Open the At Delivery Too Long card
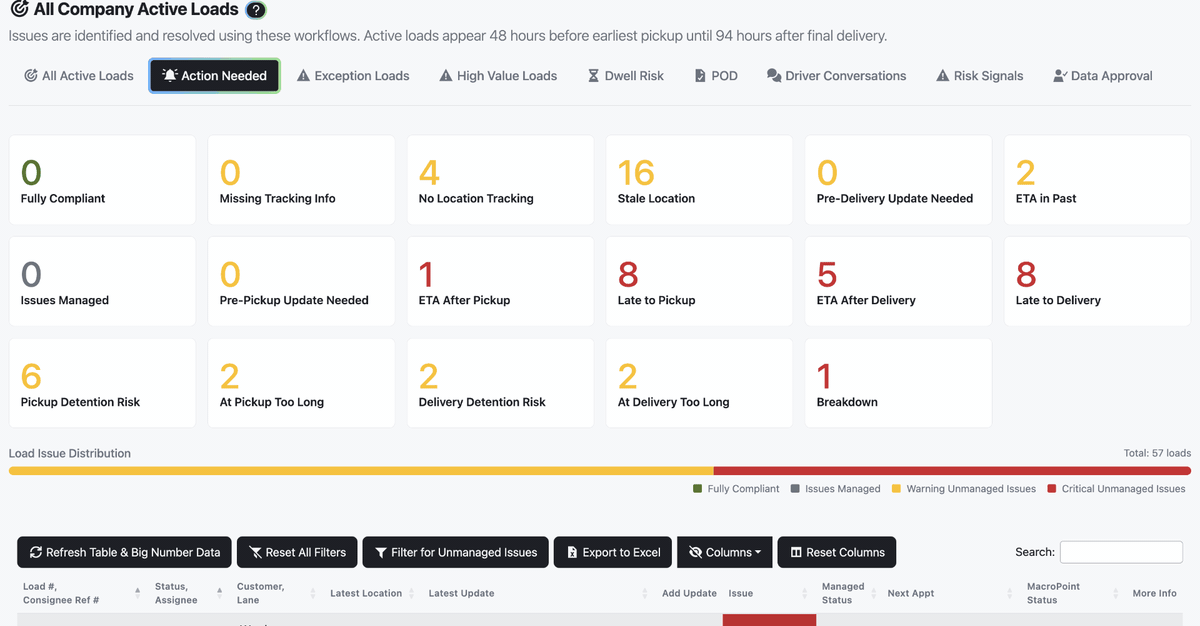Image resolution: width=1200 pixels, height=626 pixels. coord(699,383)
